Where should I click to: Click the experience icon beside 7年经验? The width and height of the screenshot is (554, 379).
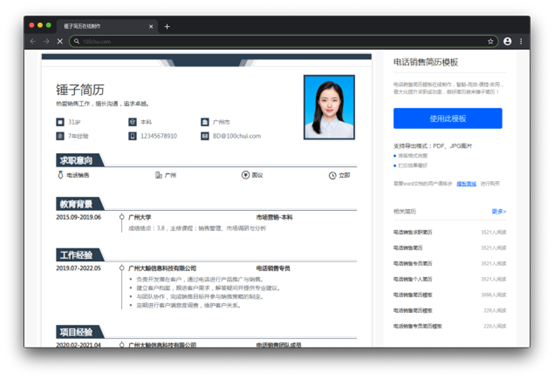coord(60,136)
